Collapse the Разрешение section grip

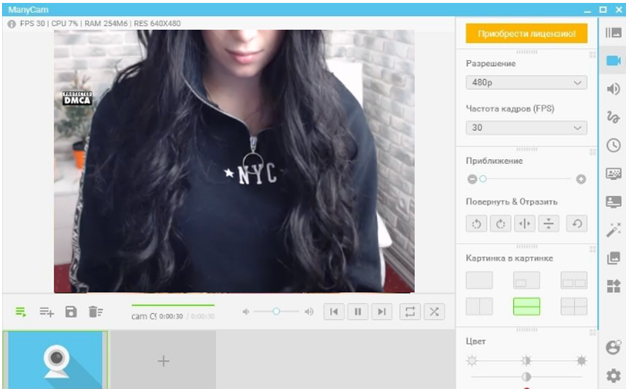pyautogui.click(x=527, y=52)
